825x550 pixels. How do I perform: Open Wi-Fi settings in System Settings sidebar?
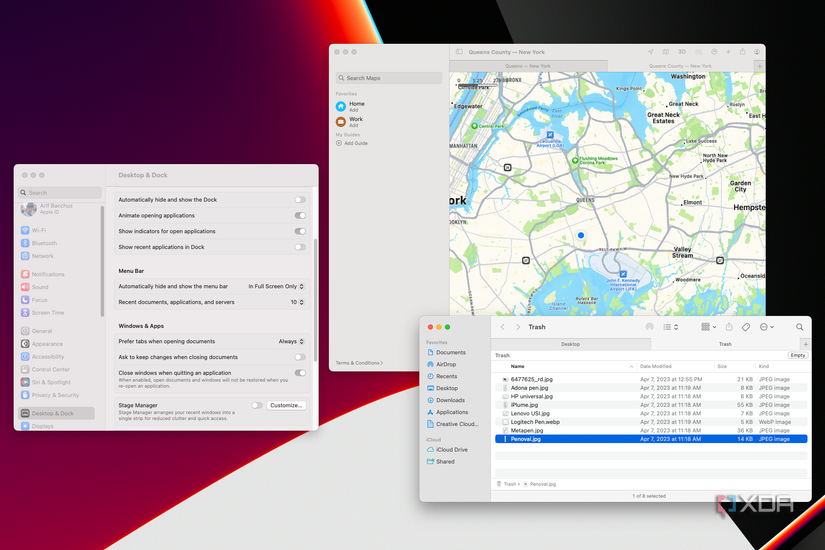point(34,231)
